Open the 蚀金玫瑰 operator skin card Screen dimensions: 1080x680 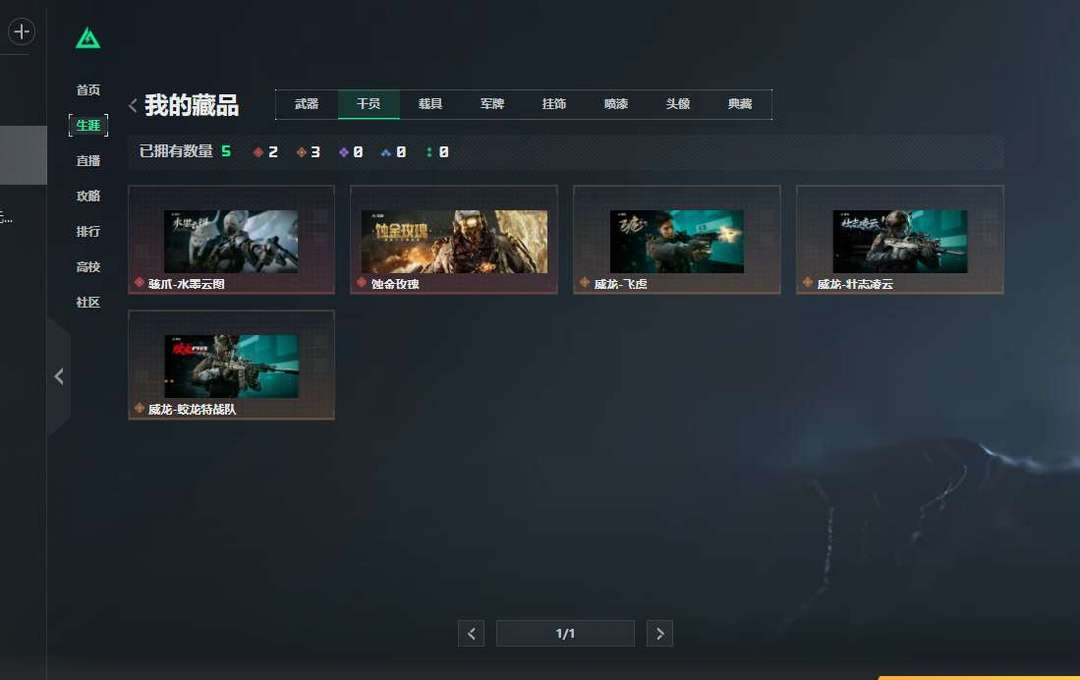point(454,240)
